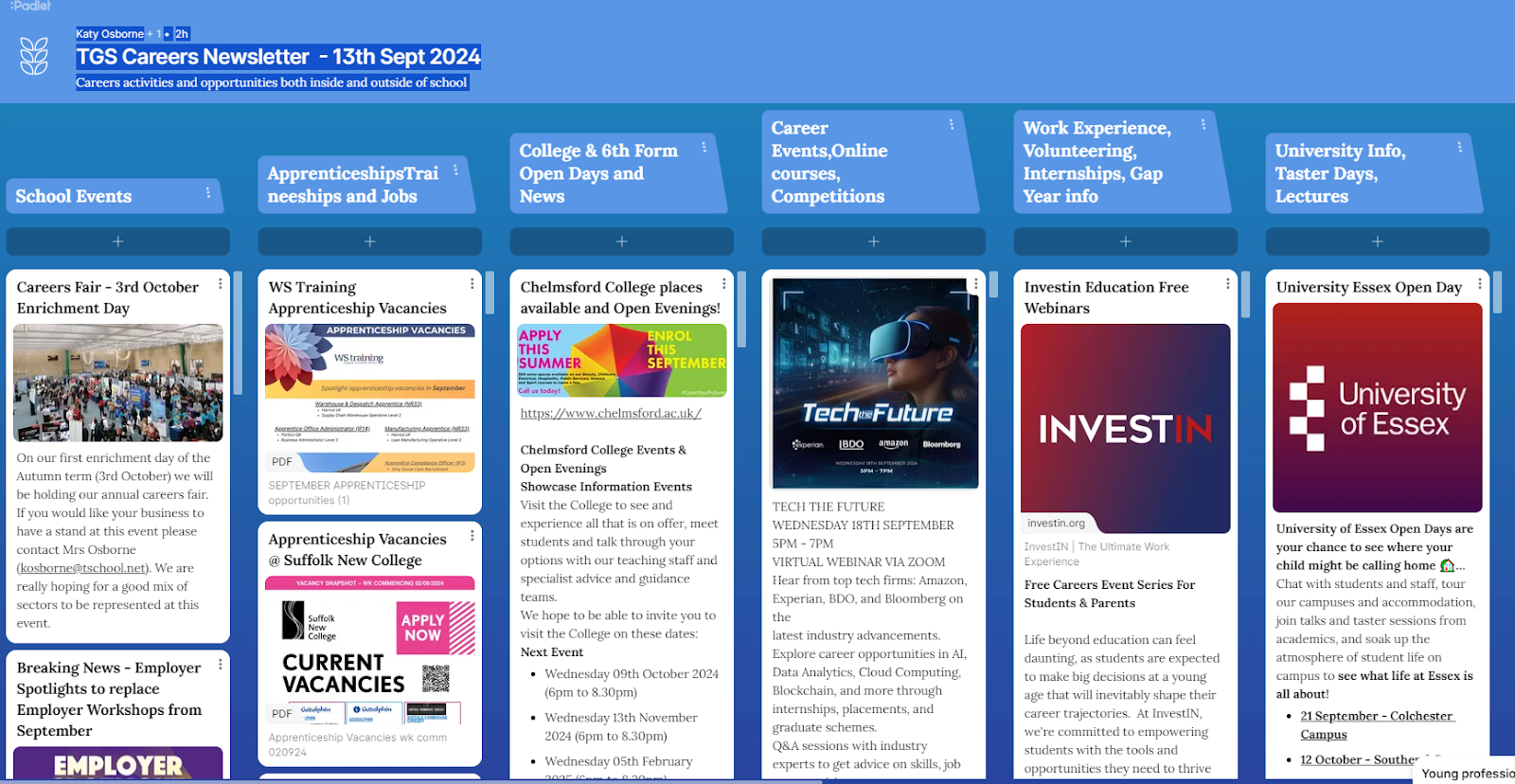1515x784 pixels.
Task: Click InvestIN The Ultimate Work Experience caption
Action: point(1096,554)
